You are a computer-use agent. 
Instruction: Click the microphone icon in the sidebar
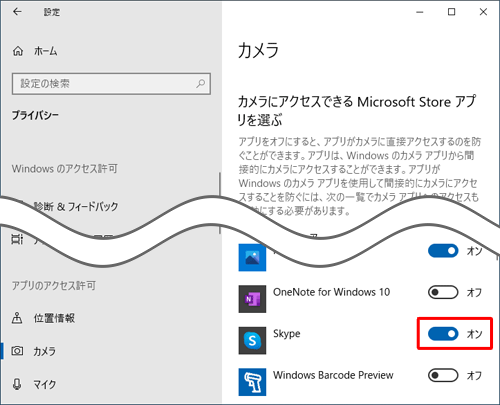coord(17,384)
